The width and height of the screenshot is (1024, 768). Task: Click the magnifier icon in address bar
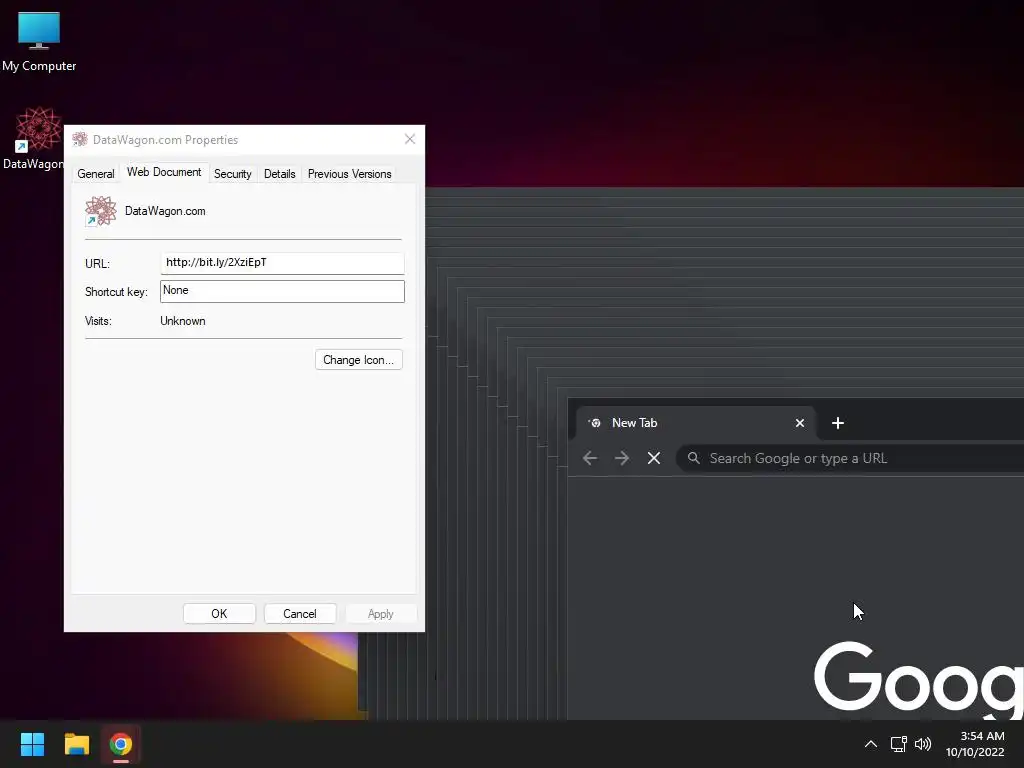pos(694,458)
